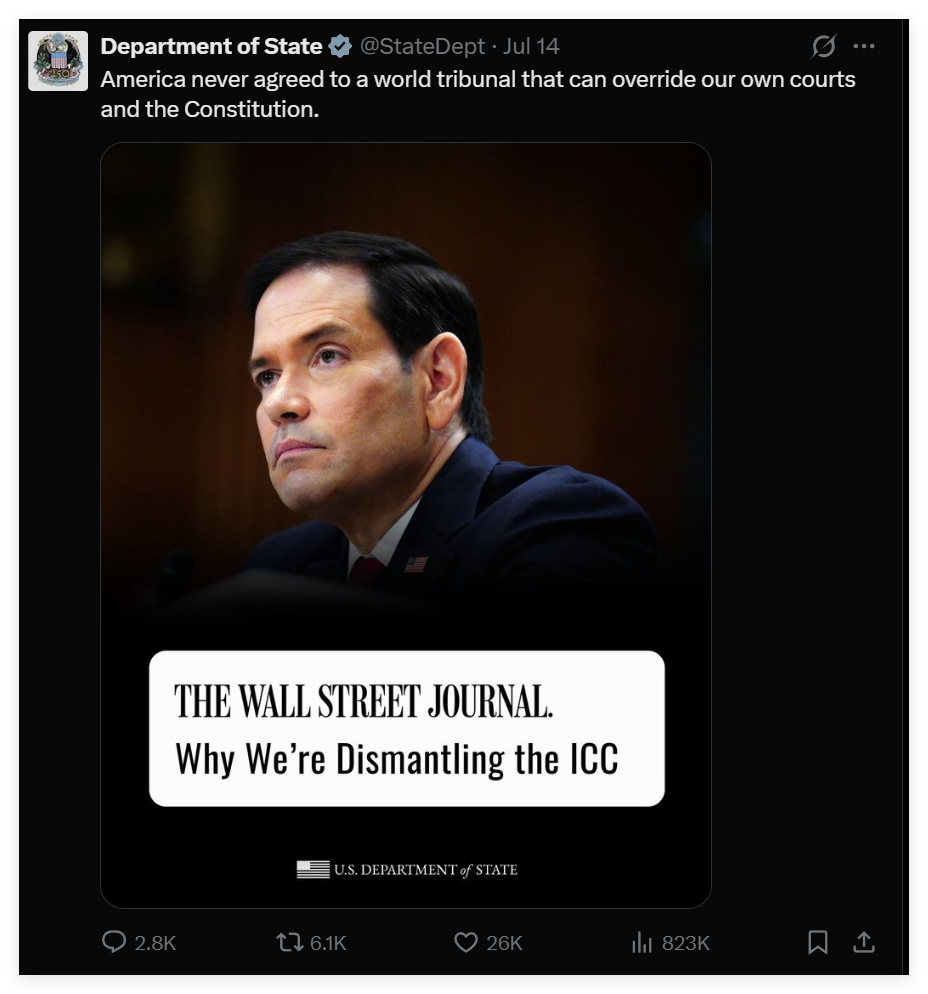The image size is (928, 994).
Task: Open the three-dot more options menu
Action: click(x=863, y=46)
